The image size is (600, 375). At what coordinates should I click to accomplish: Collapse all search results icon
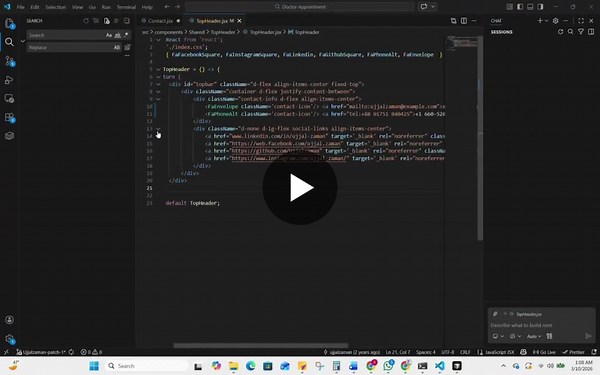click(127, 21)
